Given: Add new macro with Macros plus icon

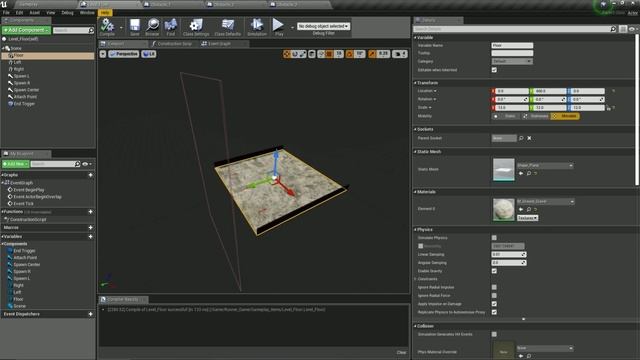Looking at the screenshot, I should 91,228.
